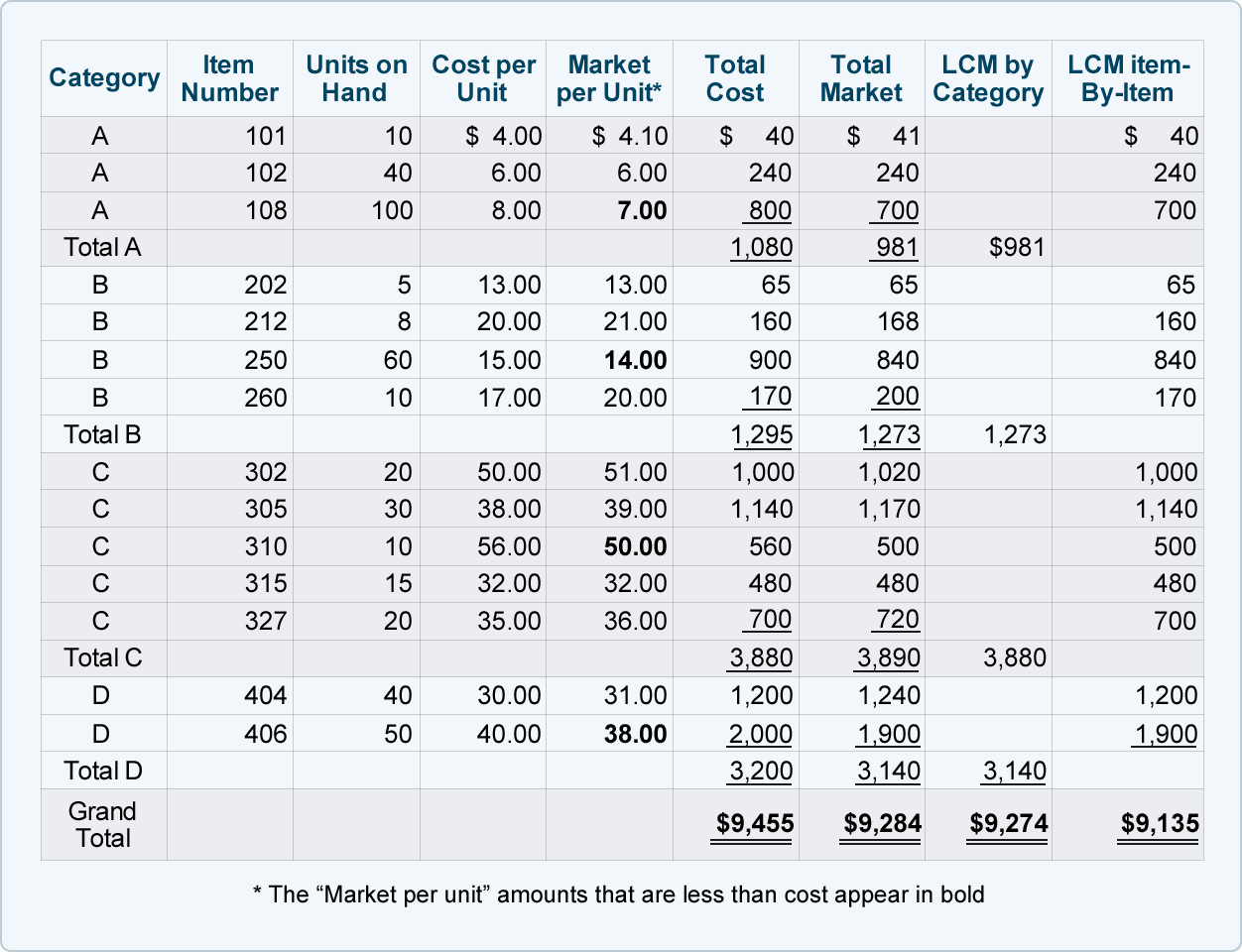The image size is (1242, 952).
Task: Select the Total A row label
Action: click(x=102, y=247)
